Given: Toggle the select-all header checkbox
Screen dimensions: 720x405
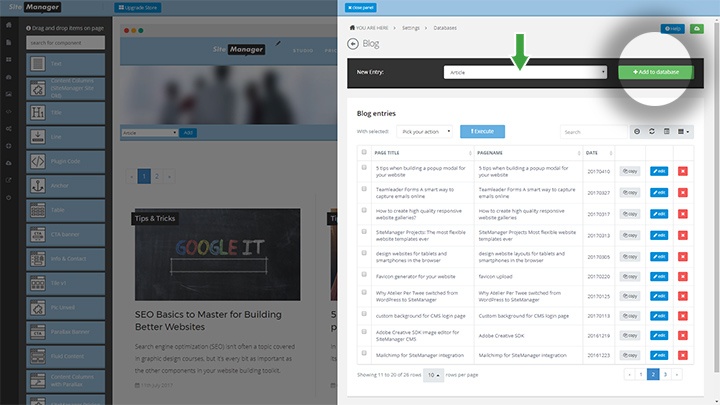Looking at the screenshot, I should tap(364, 152).
